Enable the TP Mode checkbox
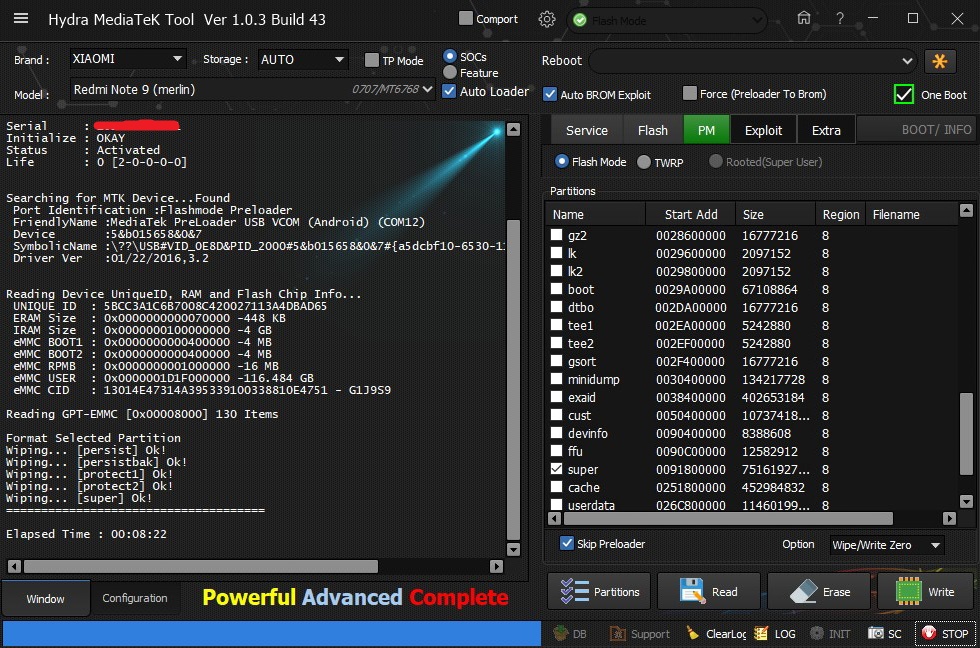 coord(372,60)
